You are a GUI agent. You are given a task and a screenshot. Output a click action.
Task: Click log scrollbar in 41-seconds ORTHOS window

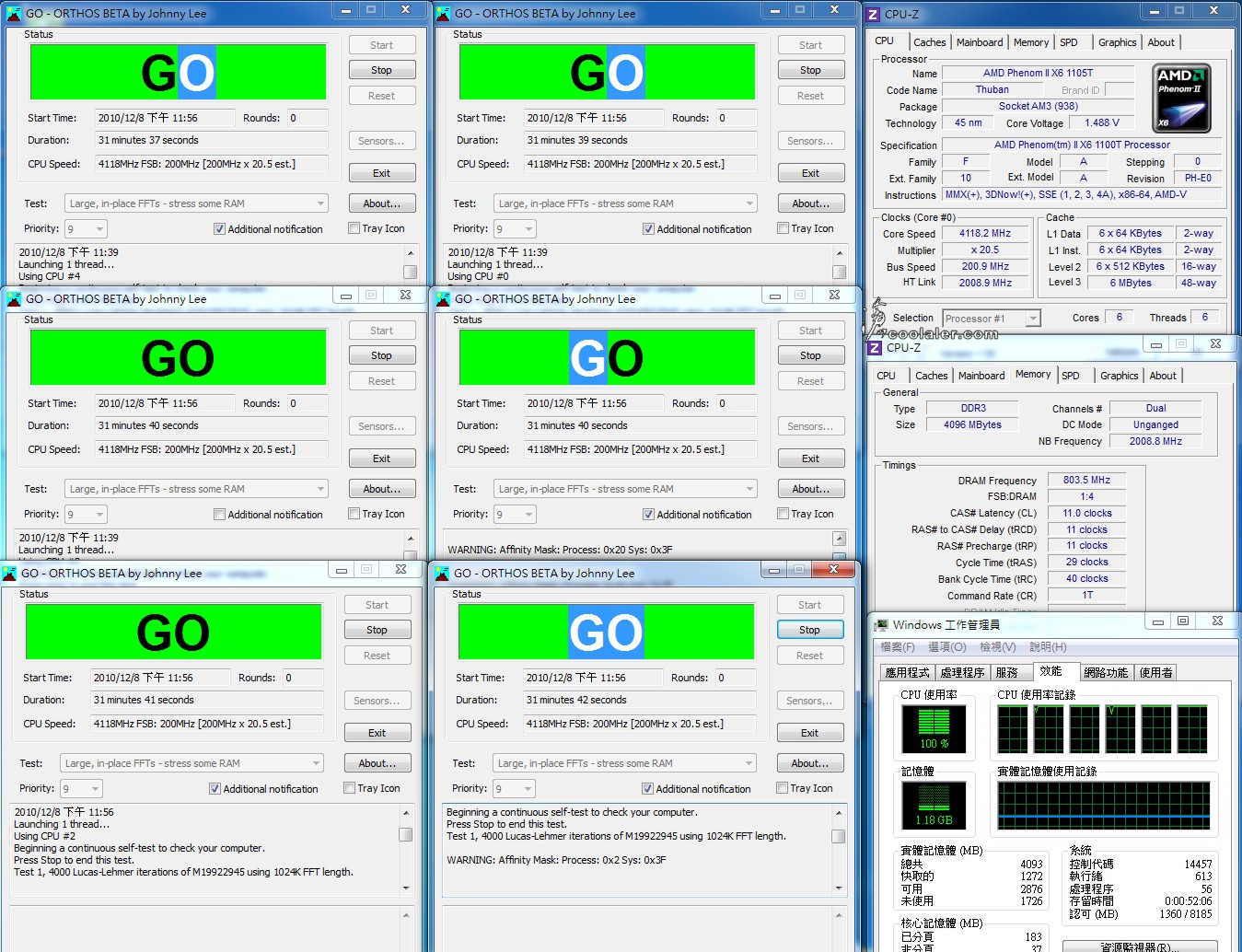coord(406,851)
